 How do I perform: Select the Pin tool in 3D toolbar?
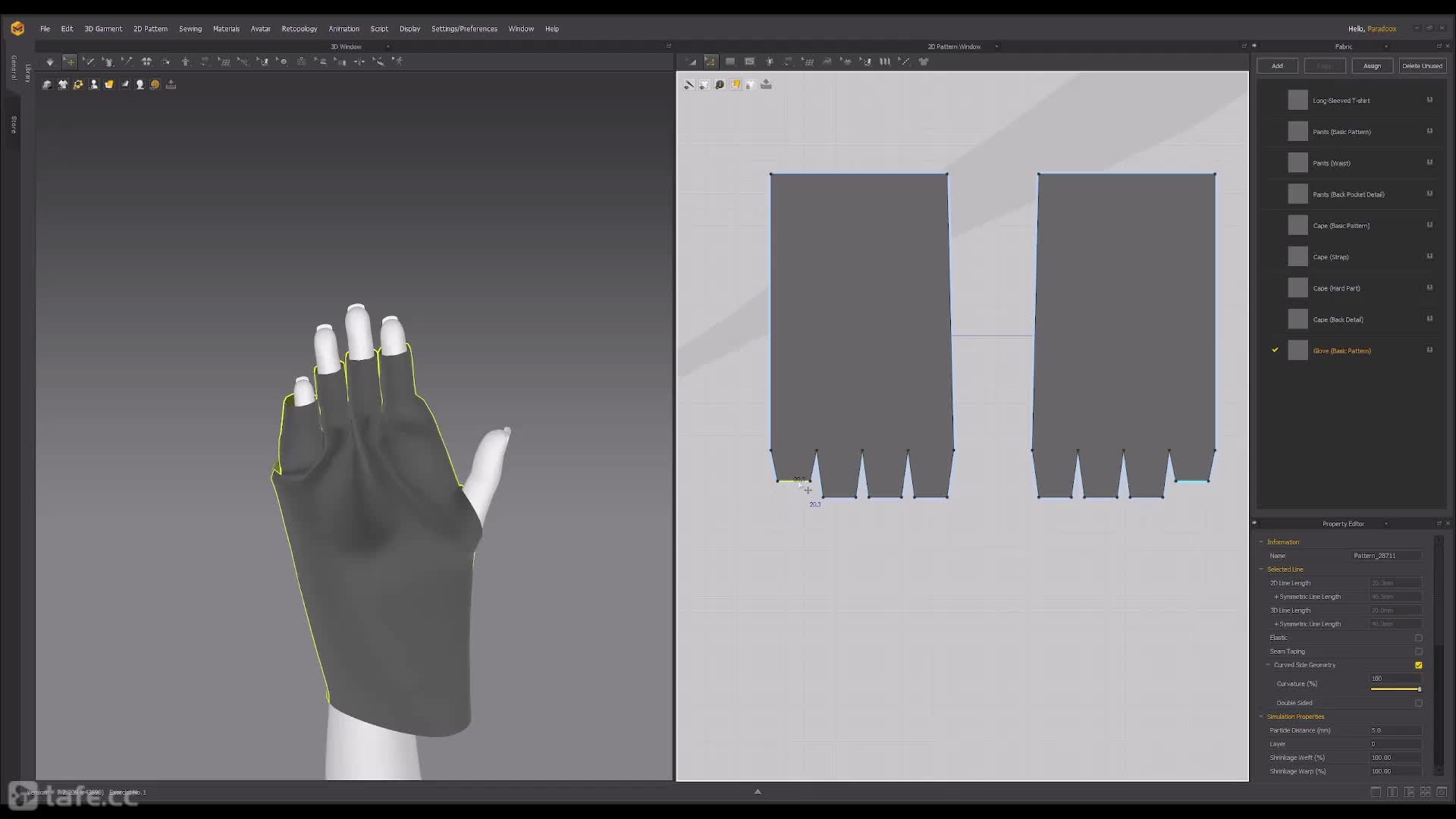coord(127,61)
